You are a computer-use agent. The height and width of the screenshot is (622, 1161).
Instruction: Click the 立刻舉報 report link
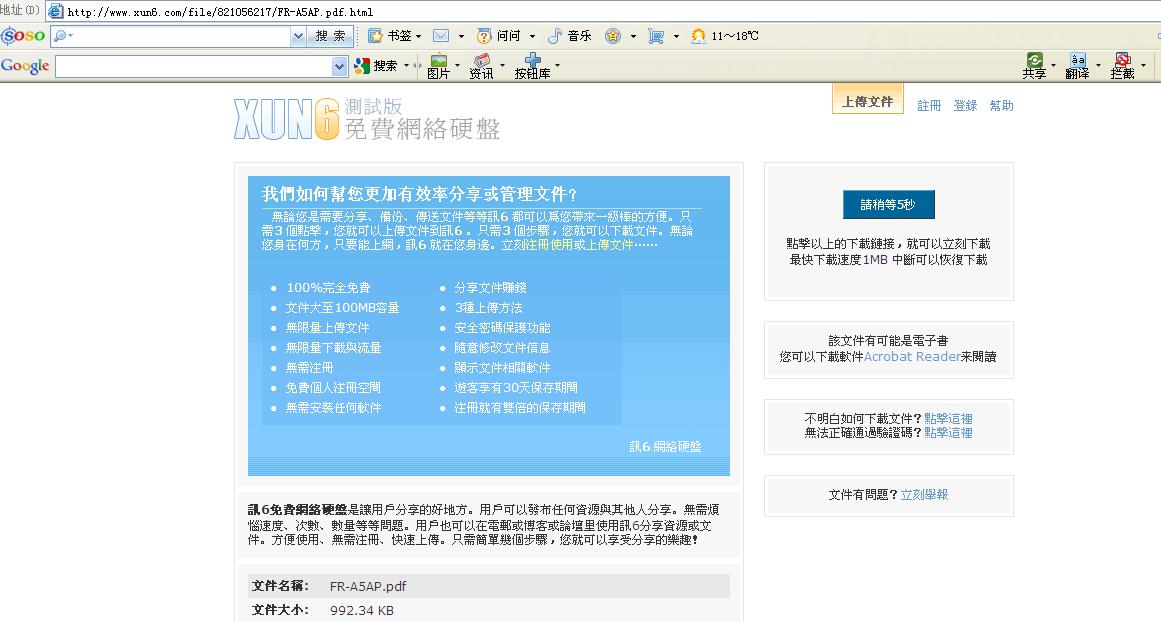pyautogui.click(x=924, y=495)
